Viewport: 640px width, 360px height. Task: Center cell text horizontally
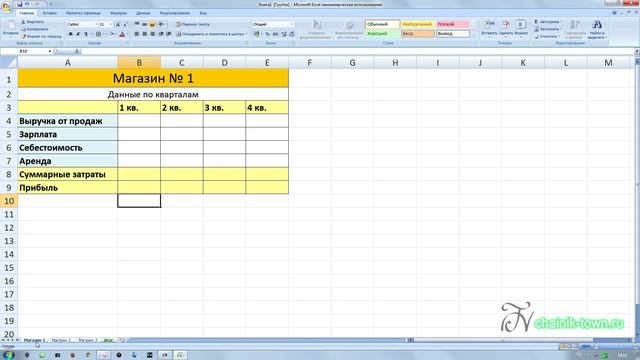click(144, 34)
